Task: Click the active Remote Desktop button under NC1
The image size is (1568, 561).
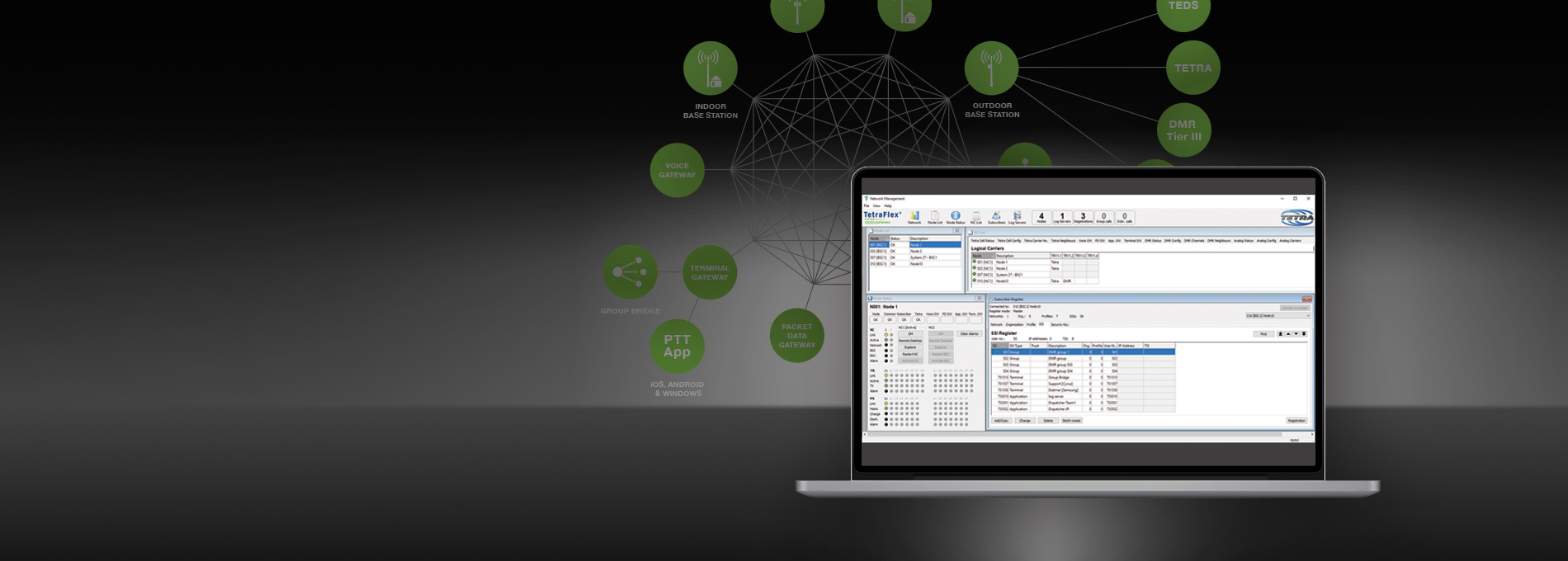Action: tap(910, 341)
